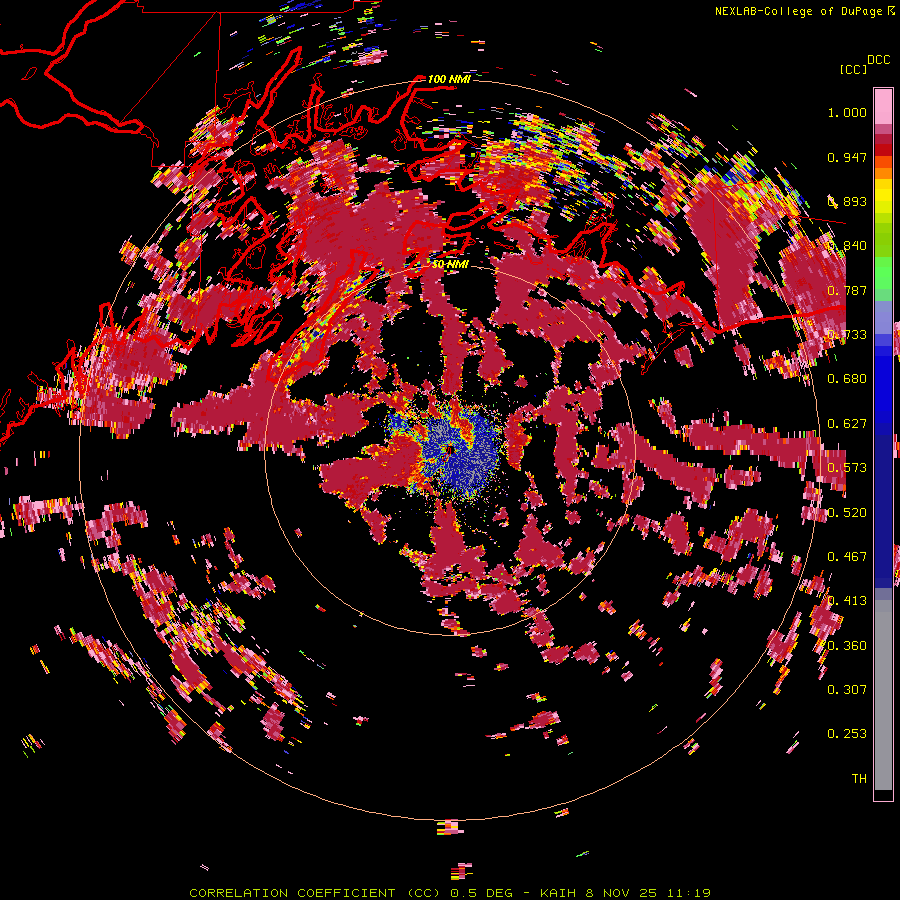
Task: Pick the light pink swatch atop color bar
Action: click(883, 106)
